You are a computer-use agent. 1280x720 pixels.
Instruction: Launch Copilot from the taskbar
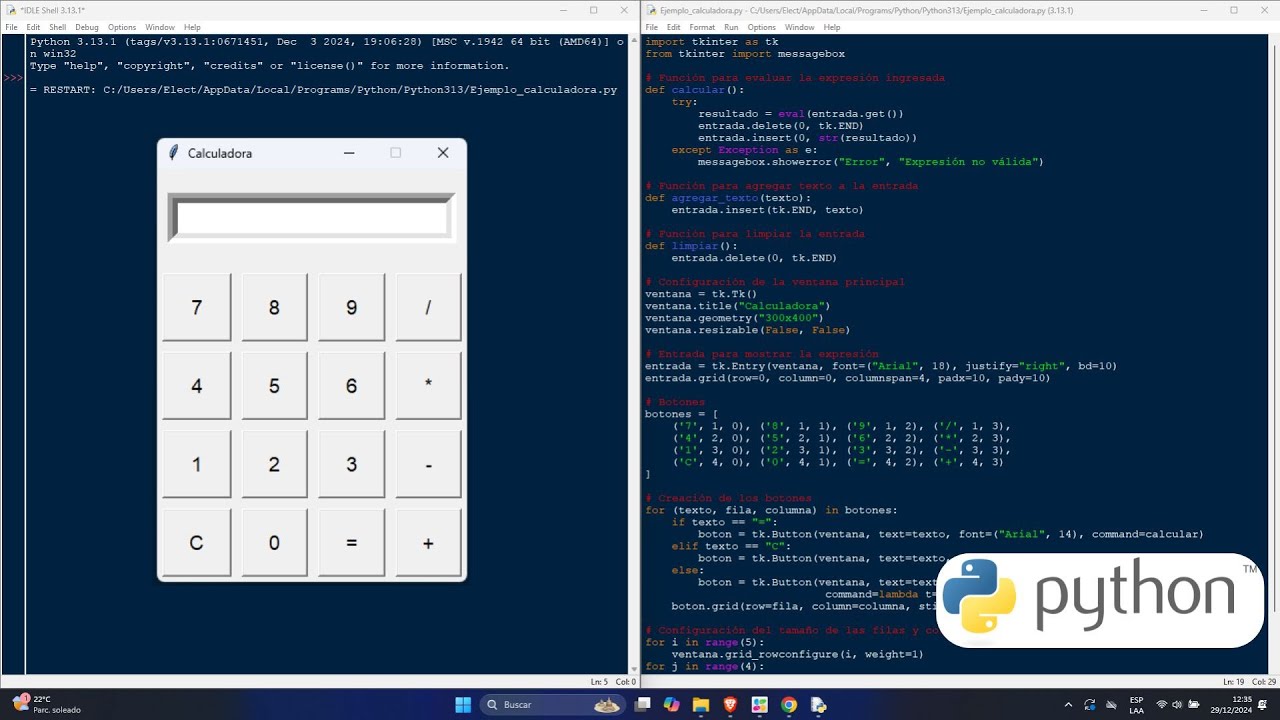(x=671, y=705)
